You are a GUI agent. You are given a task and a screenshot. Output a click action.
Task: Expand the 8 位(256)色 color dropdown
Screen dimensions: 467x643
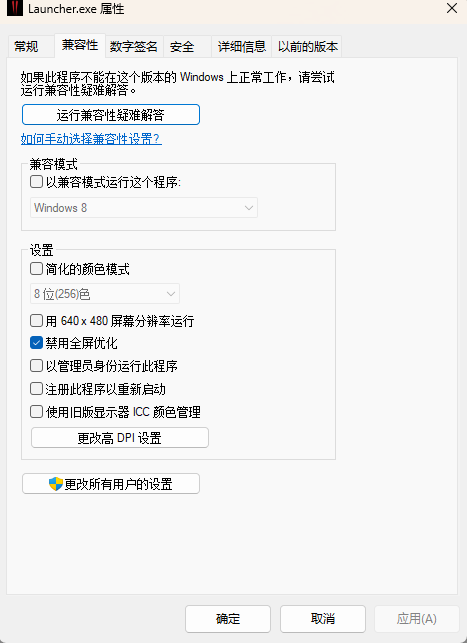point(105,294)
